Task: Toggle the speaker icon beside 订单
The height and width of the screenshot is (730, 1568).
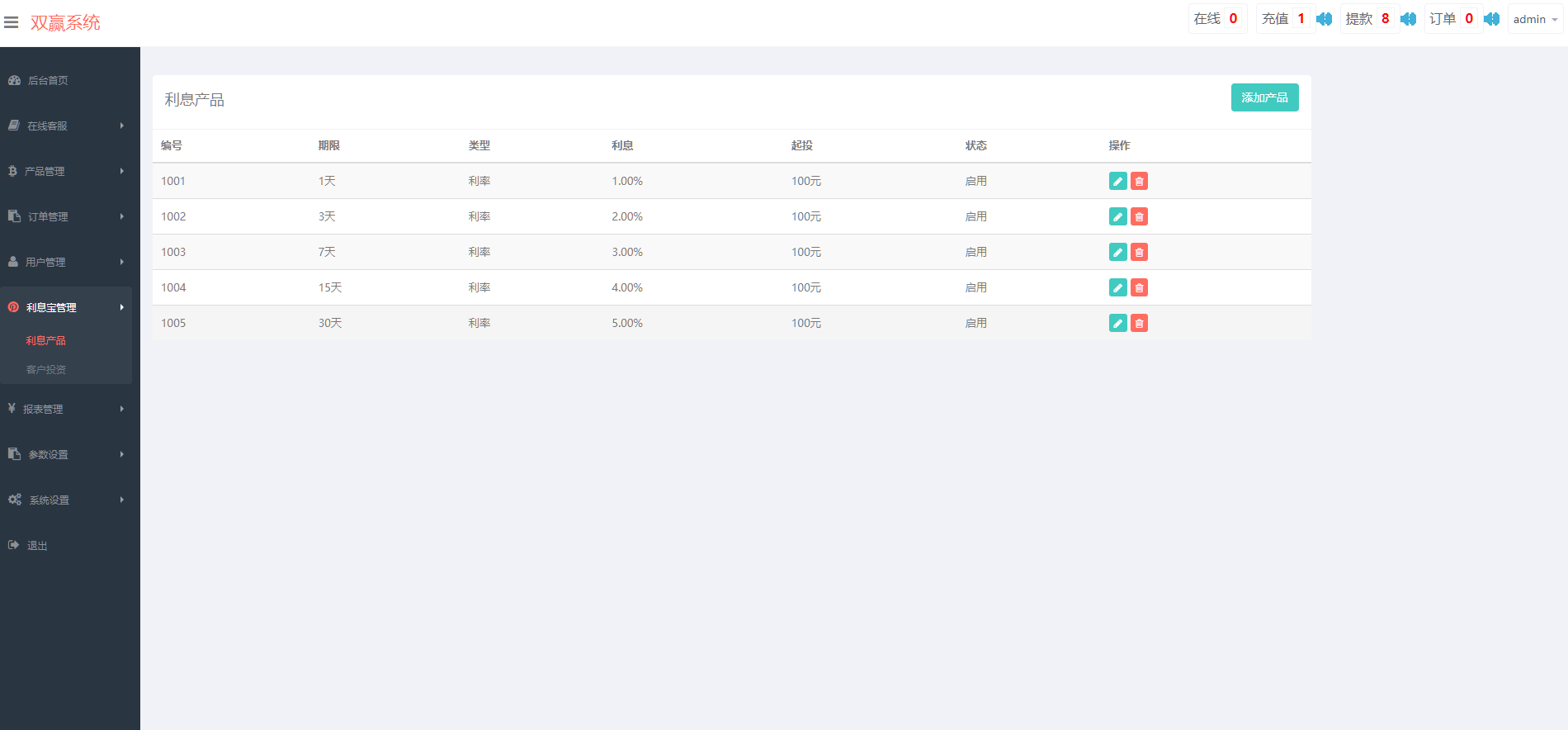Action: [x=1491, y=19]
